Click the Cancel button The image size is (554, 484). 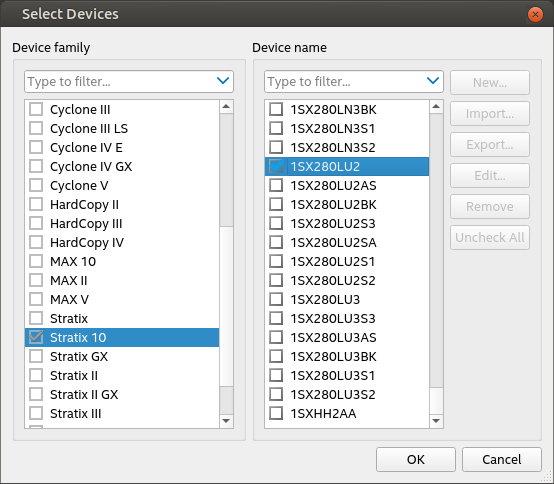click(x=501, y=459)
